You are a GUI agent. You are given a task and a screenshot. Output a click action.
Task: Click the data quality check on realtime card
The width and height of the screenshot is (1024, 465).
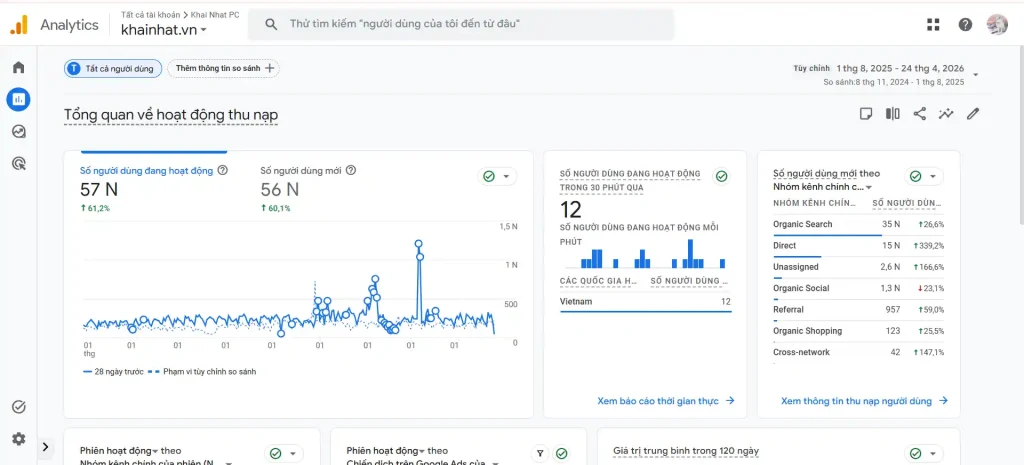coord(721,176)
